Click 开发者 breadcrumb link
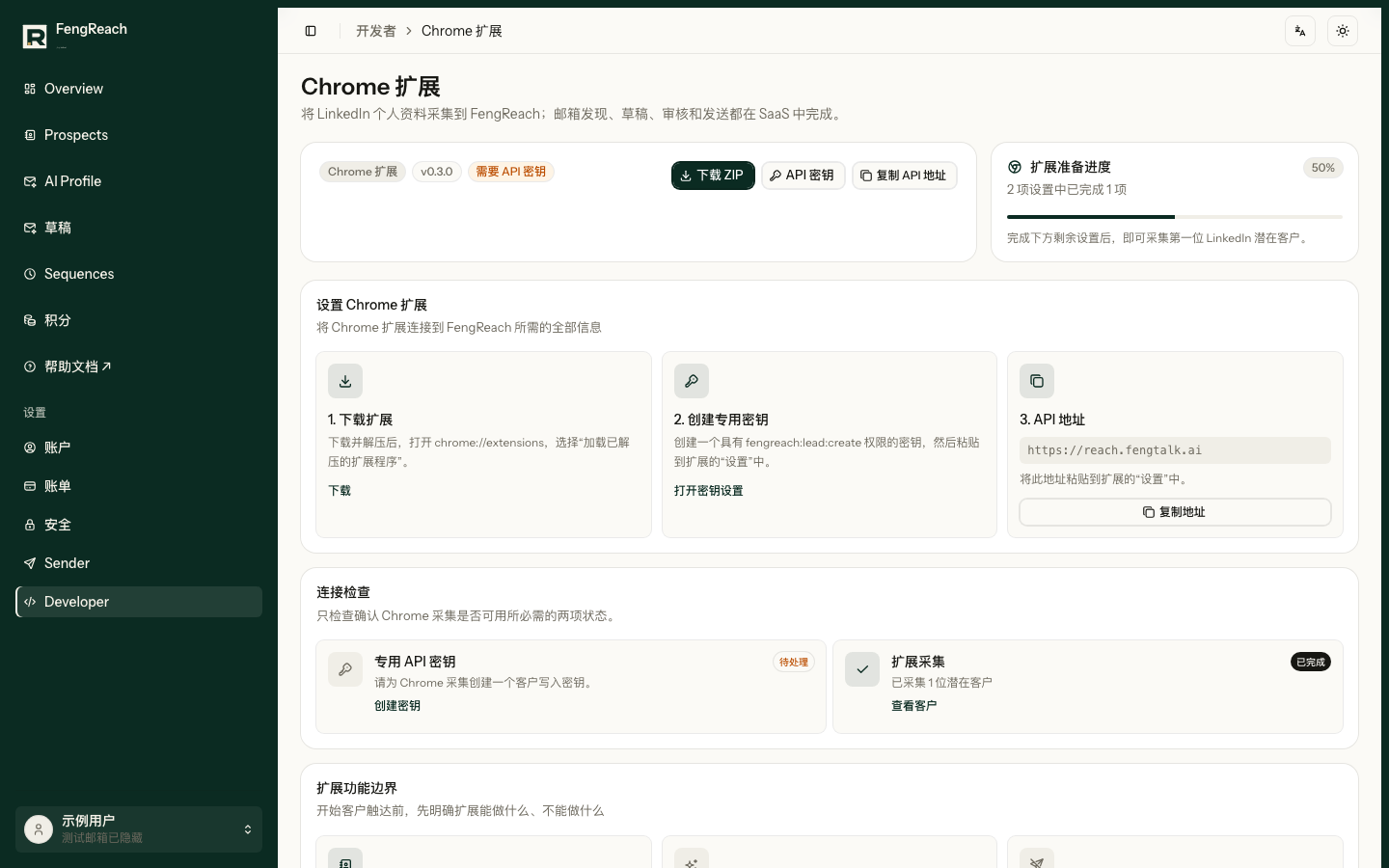 click(375, 31)
